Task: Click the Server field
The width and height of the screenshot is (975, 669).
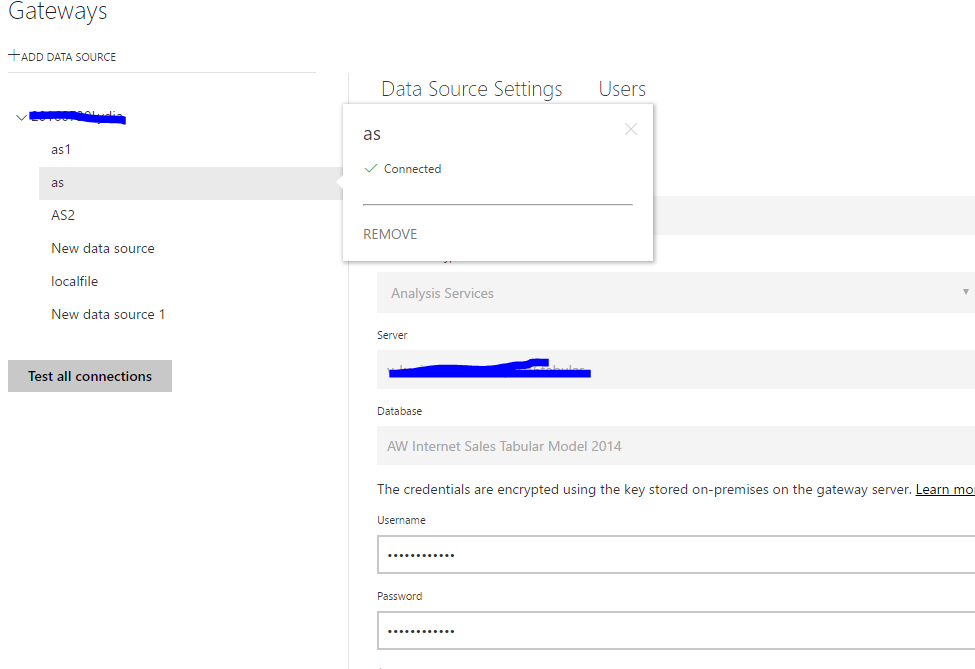Action: click(x=676, y=369)
